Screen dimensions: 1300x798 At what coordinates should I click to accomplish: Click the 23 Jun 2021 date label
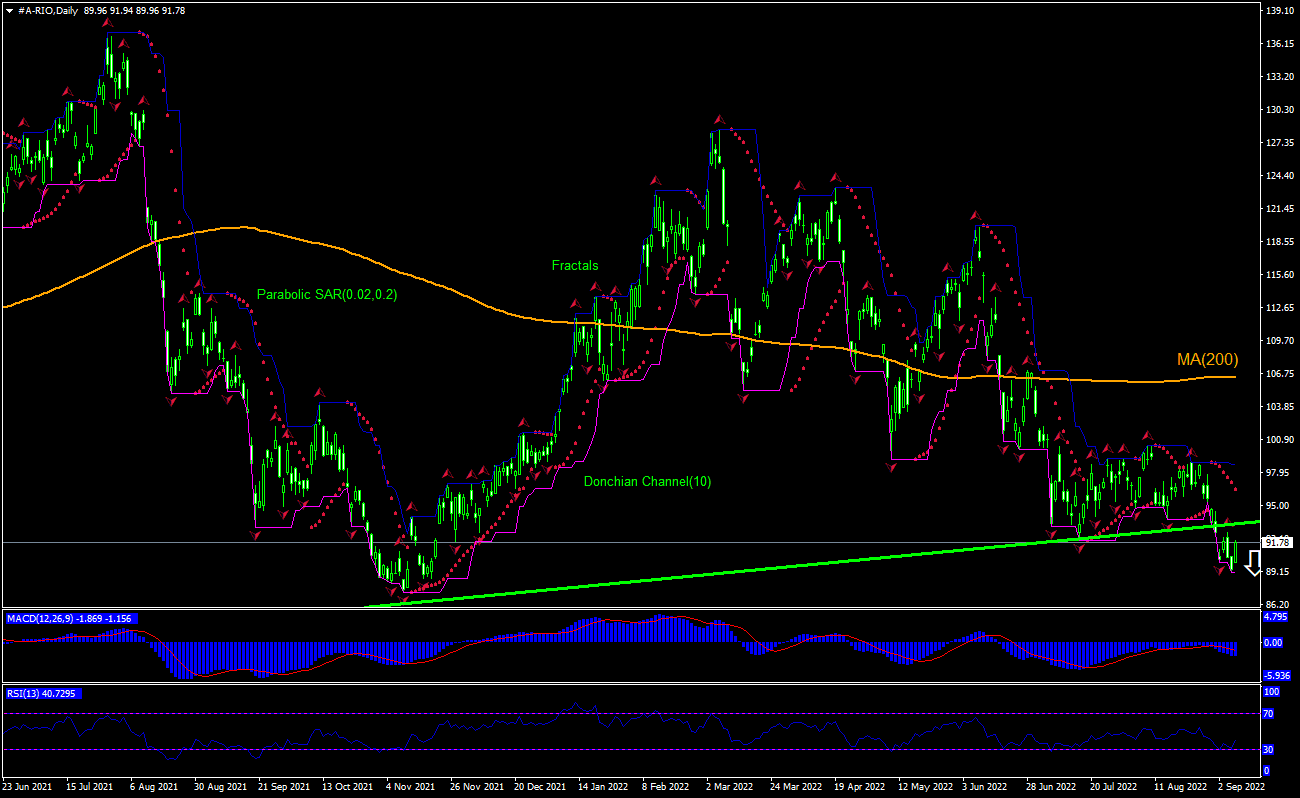point(30,787)
